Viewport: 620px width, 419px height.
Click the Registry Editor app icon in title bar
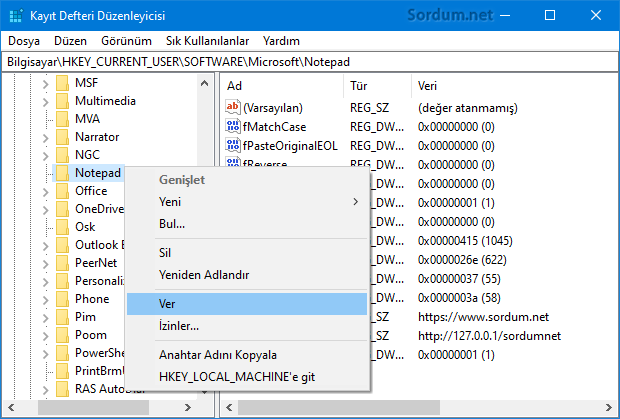[x=14, y=16]
